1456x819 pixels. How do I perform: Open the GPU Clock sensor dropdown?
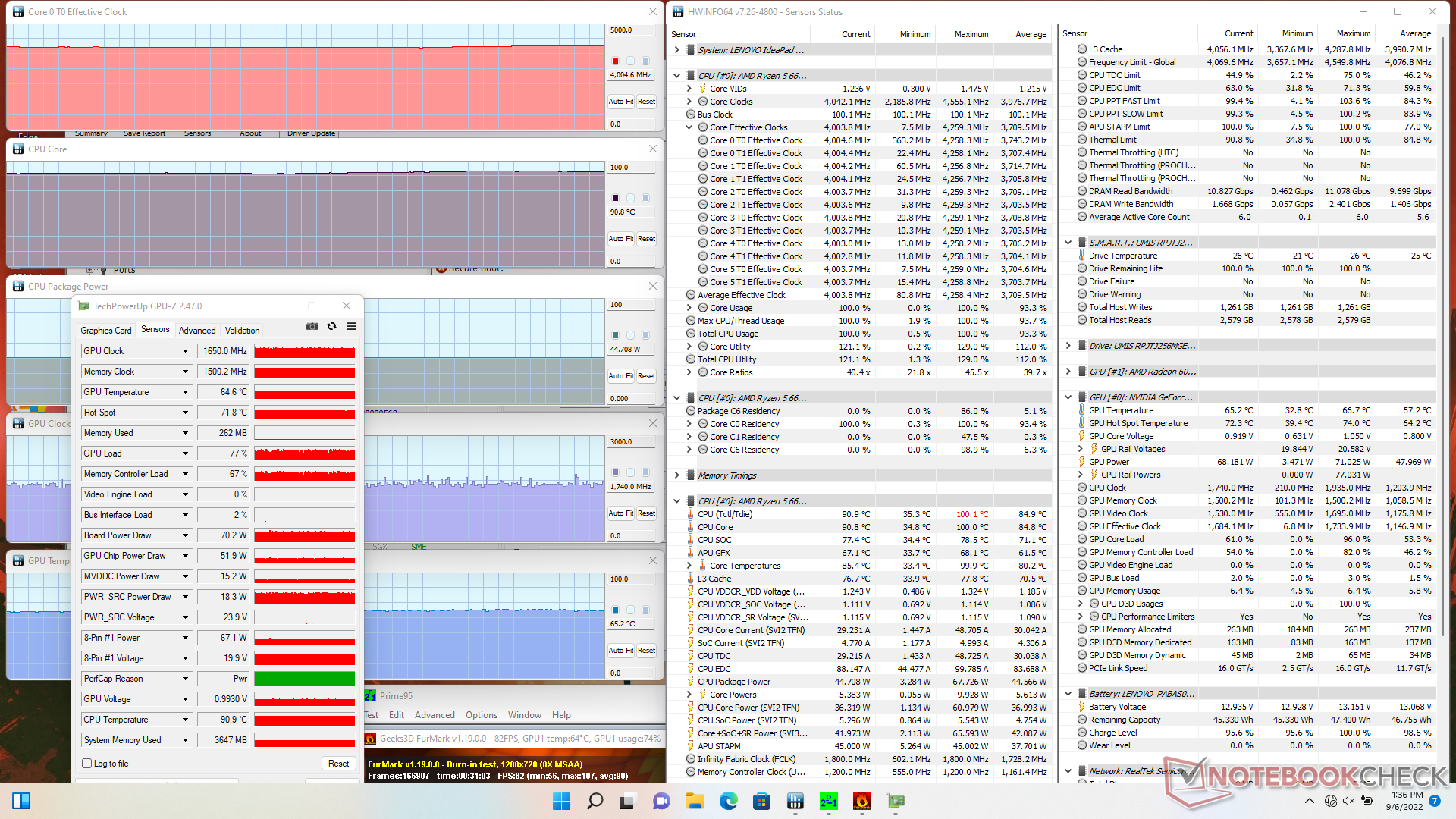click(185, 351)
